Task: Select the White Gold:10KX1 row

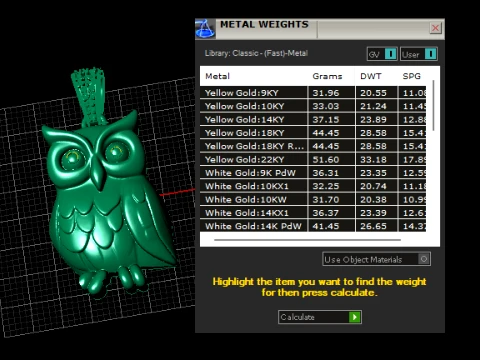Action: click(313, 186)
